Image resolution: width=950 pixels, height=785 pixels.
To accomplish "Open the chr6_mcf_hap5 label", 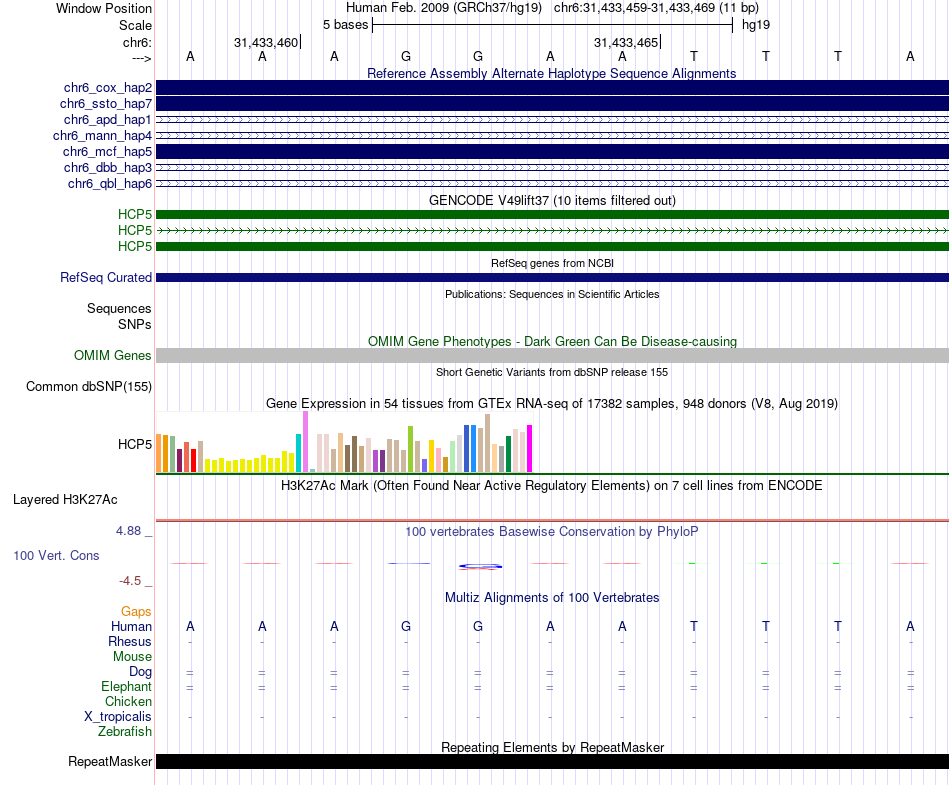I will [x=107, y=151].
